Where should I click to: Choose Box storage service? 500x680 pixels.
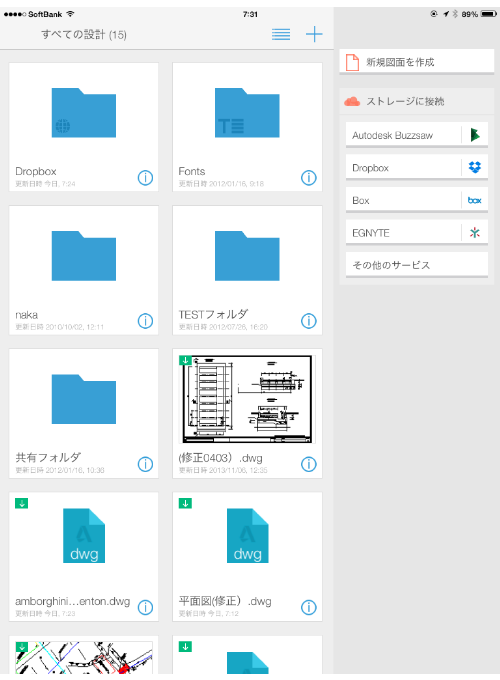tap(417, 200)
